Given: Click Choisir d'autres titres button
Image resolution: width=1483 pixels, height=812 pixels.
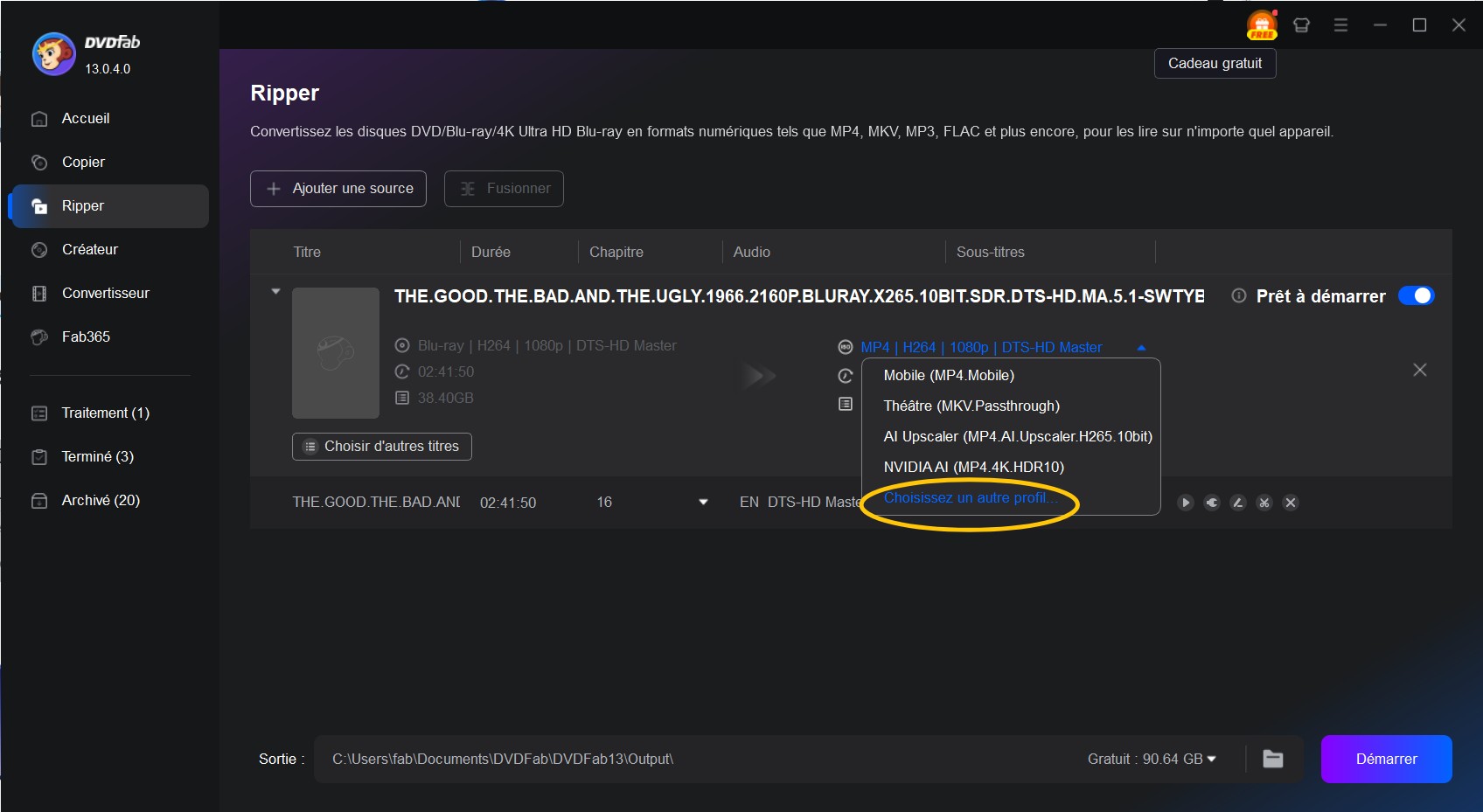Looking at the screenshot, I should (x=382, y=446).
